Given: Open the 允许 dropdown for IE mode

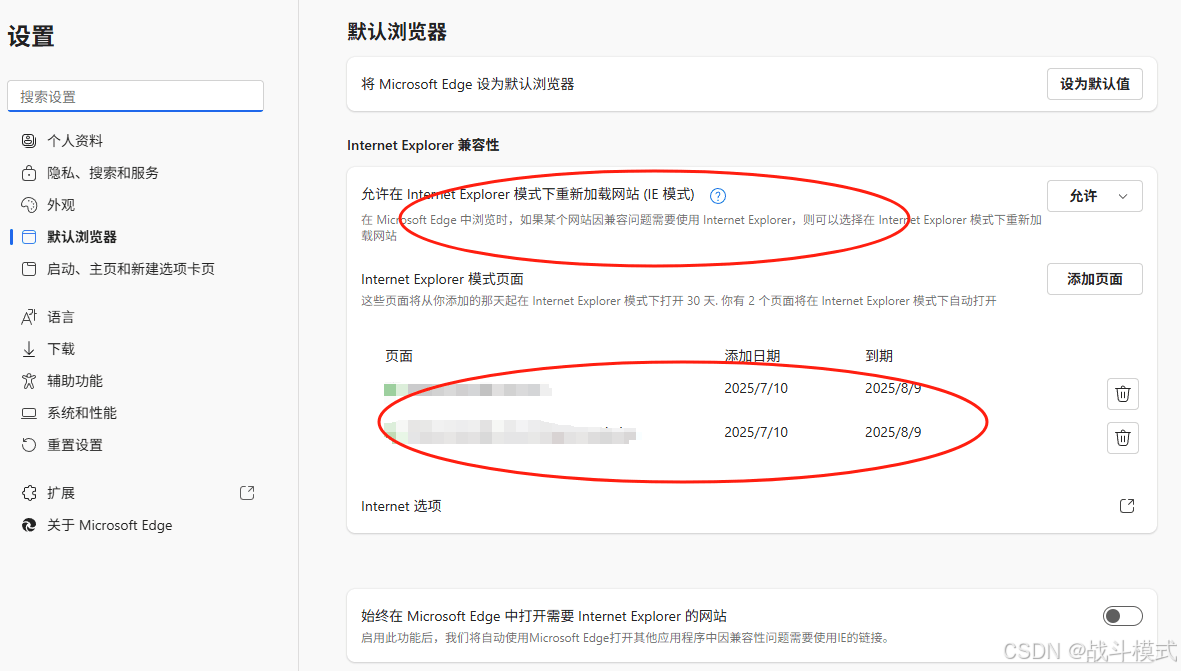Looking at the screenshot, I should (1094, 196).
